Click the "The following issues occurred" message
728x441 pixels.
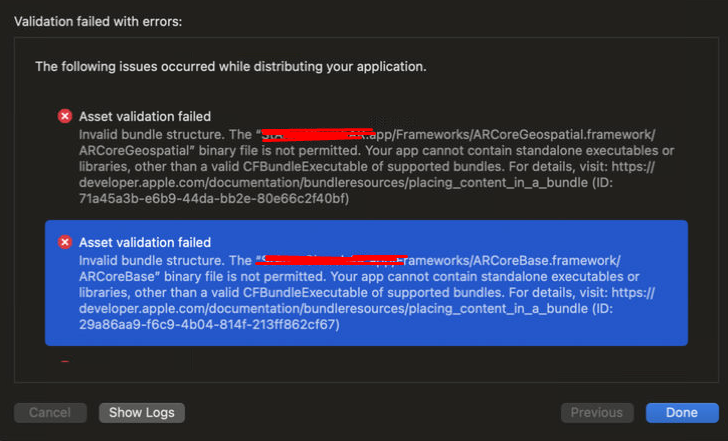tap(231, 67)
